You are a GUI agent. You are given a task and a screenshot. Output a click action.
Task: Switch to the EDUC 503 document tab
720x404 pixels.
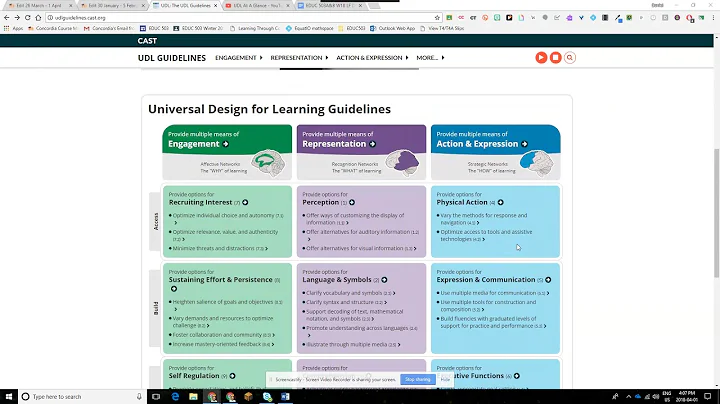pyautogui.click(x=331, y=6)
